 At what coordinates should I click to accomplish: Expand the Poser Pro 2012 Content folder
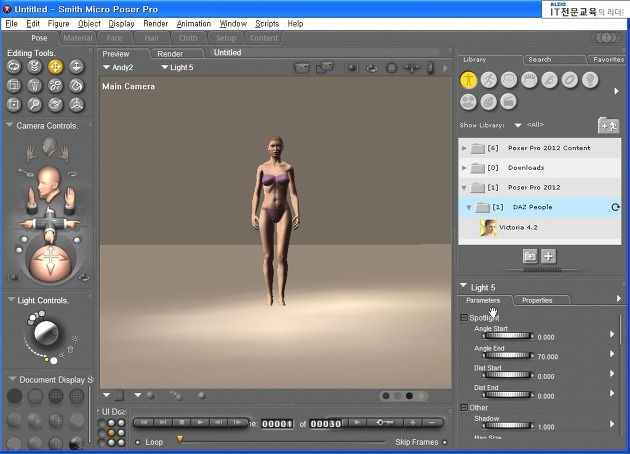pyautogui.click(x=464, y=148)
